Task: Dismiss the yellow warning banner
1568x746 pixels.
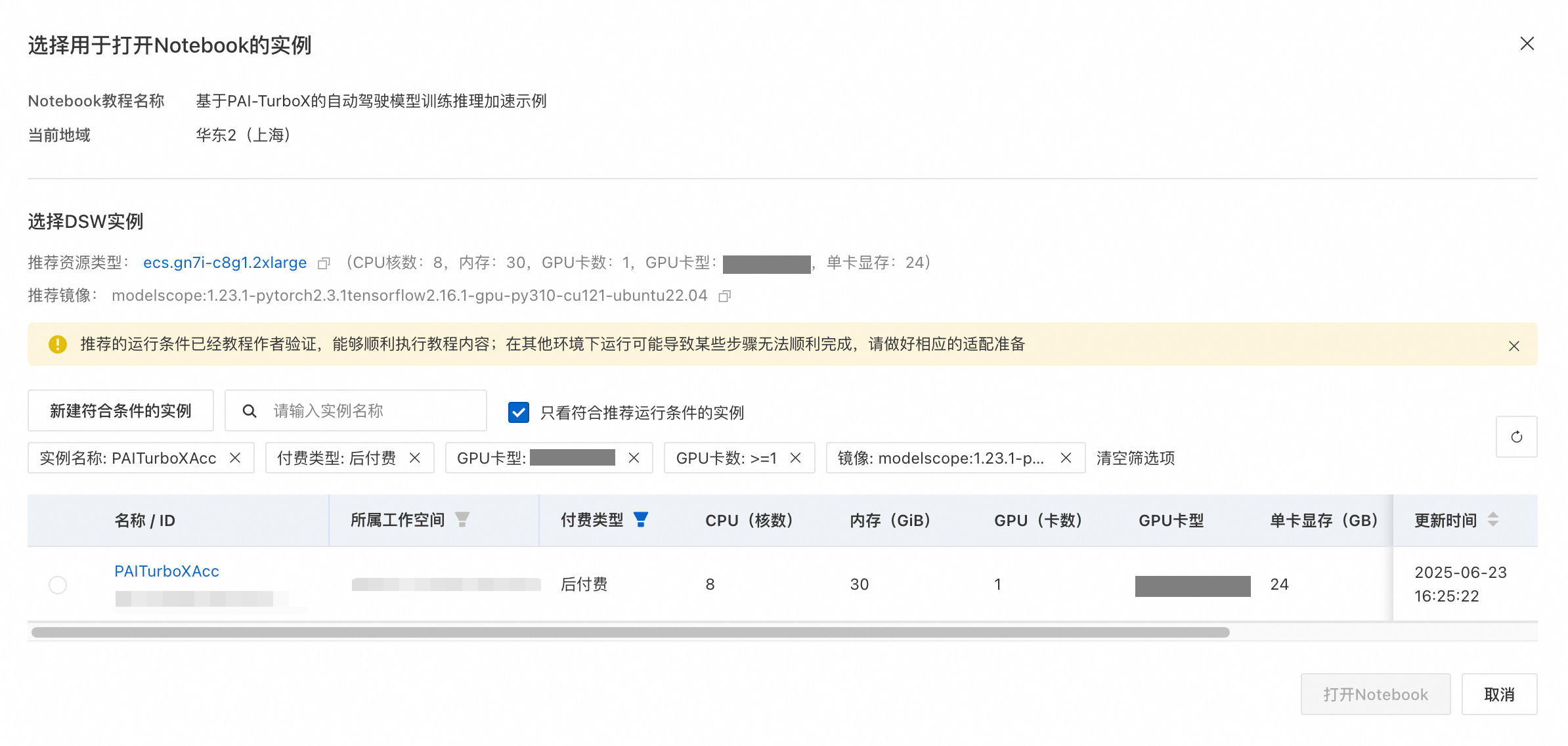Action: 1514,346
